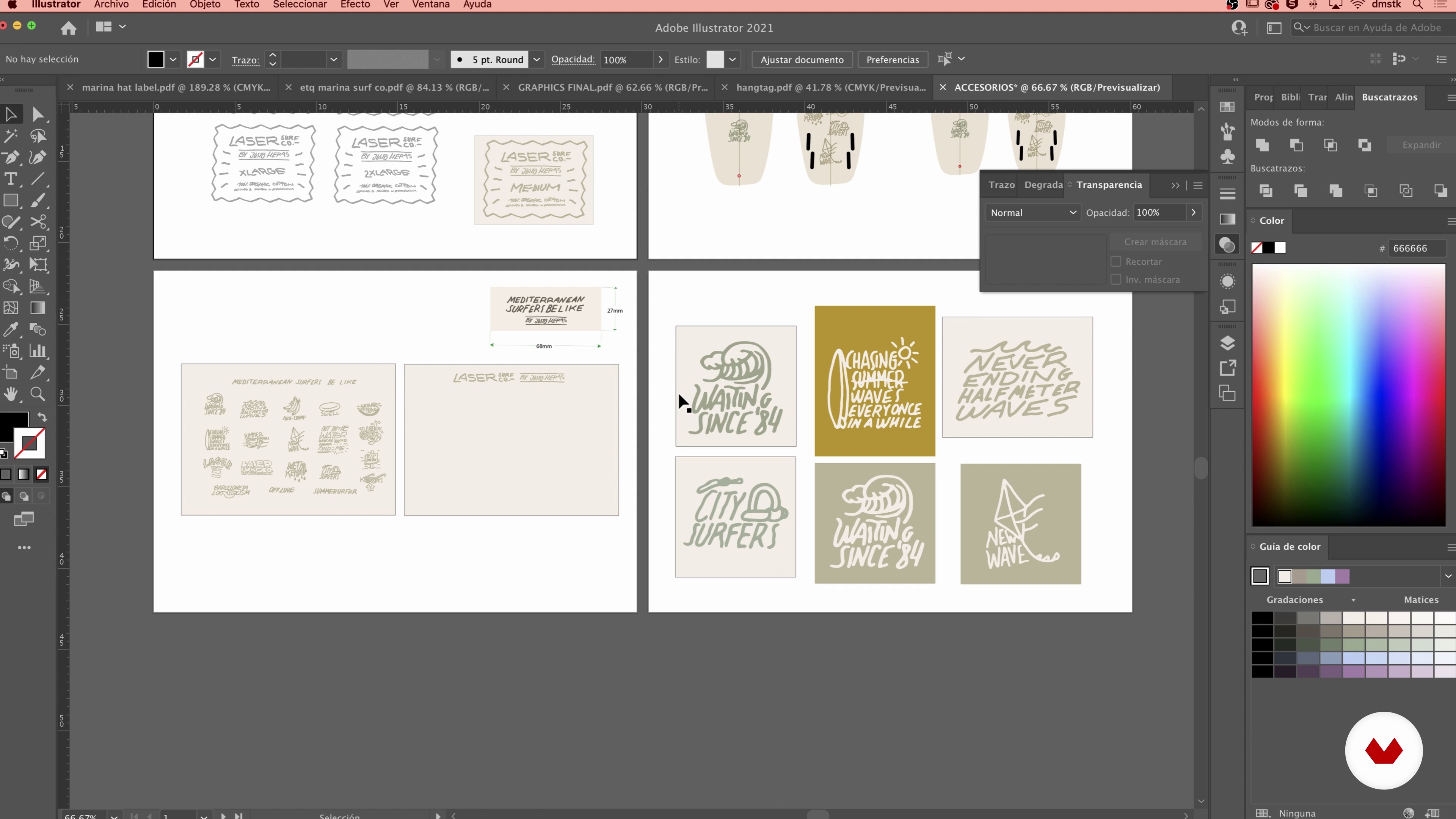Open the Objeto menu
1456x819 pixels.
tap(205, 5)
